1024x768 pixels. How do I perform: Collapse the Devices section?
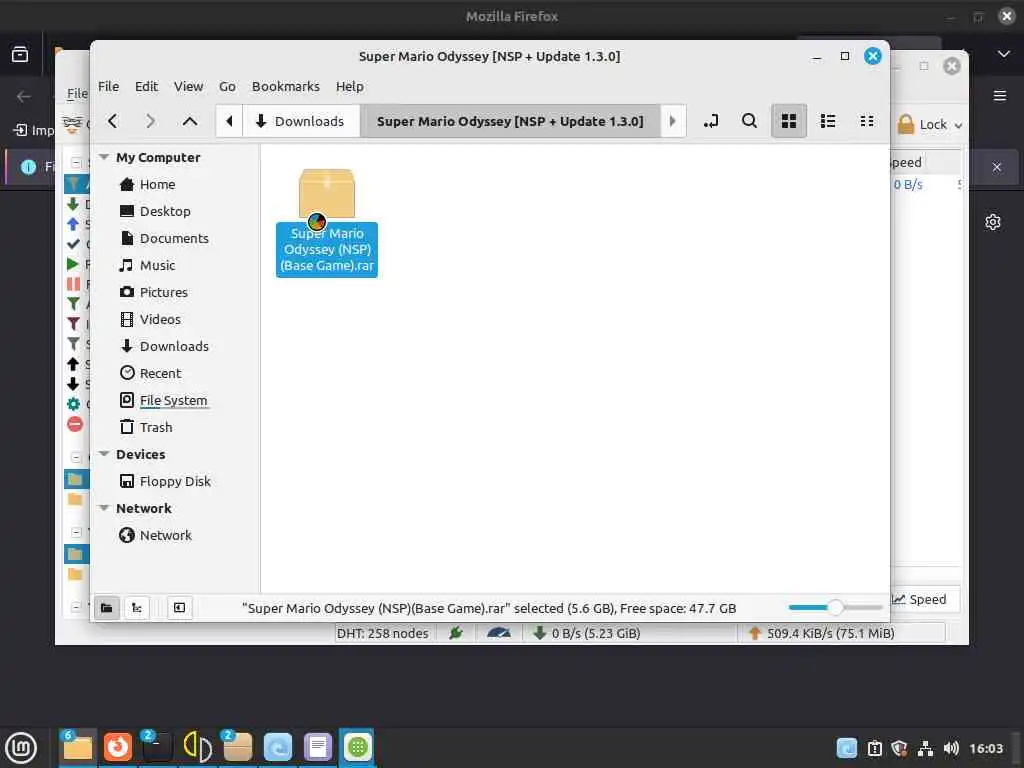click(x=104, y=454)
